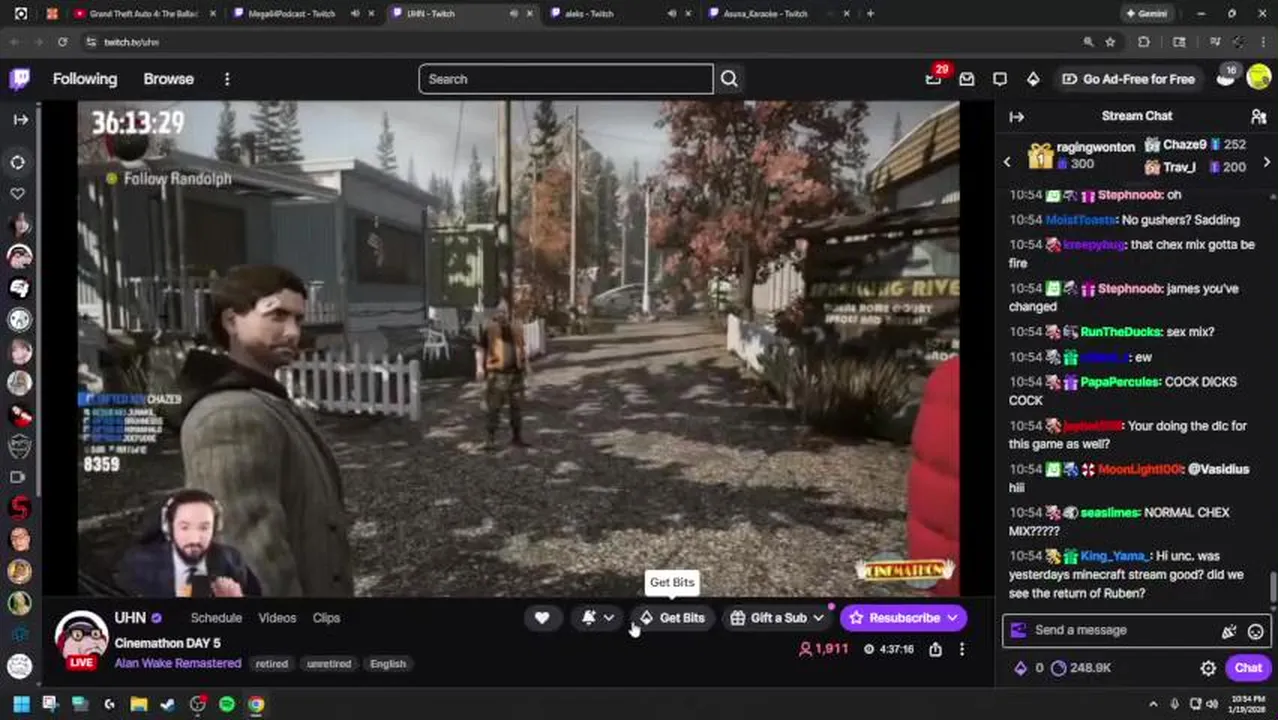1278x720 pixels.
Task: Open the notifications inbox with badge 29
Action: [934, 79]
